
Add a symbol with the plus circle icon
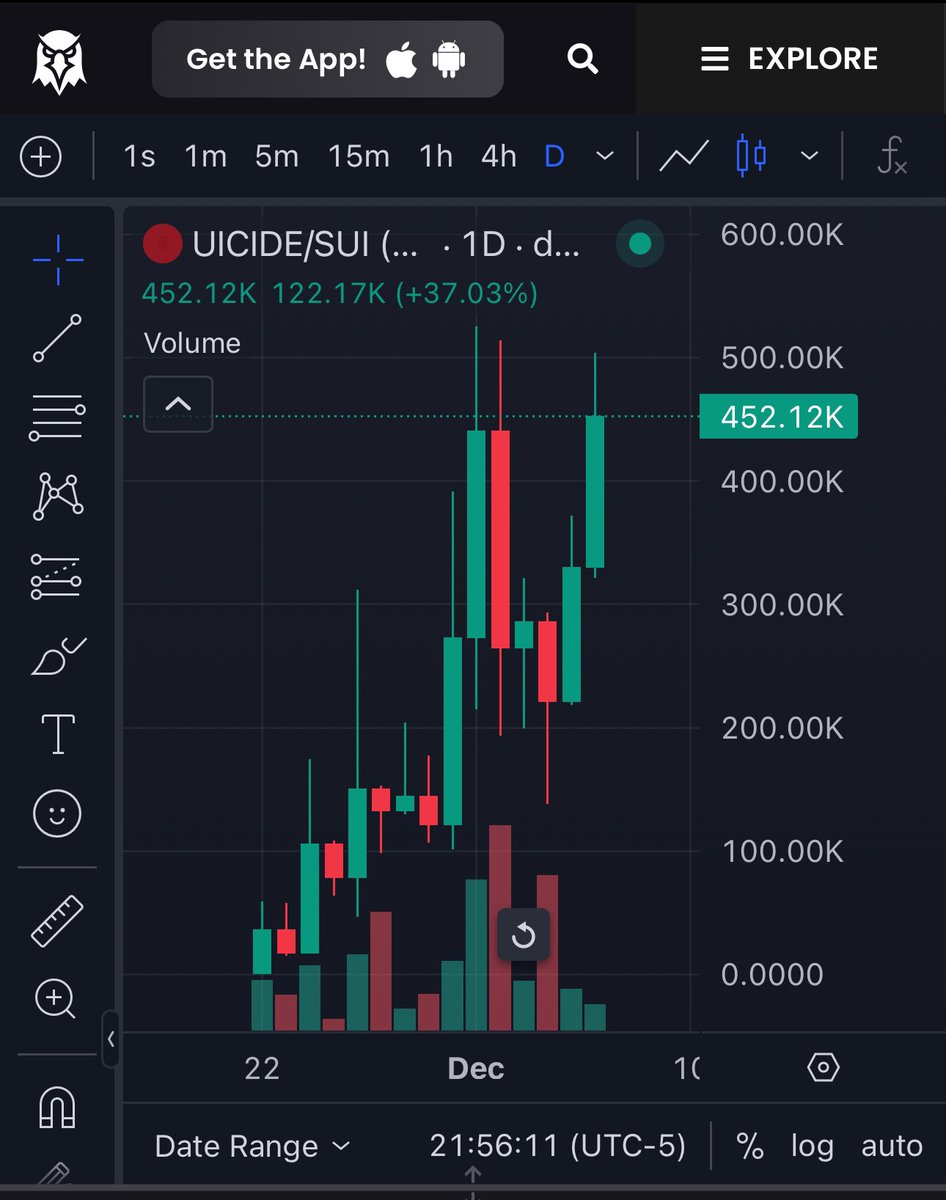click(x=41, y=157)
